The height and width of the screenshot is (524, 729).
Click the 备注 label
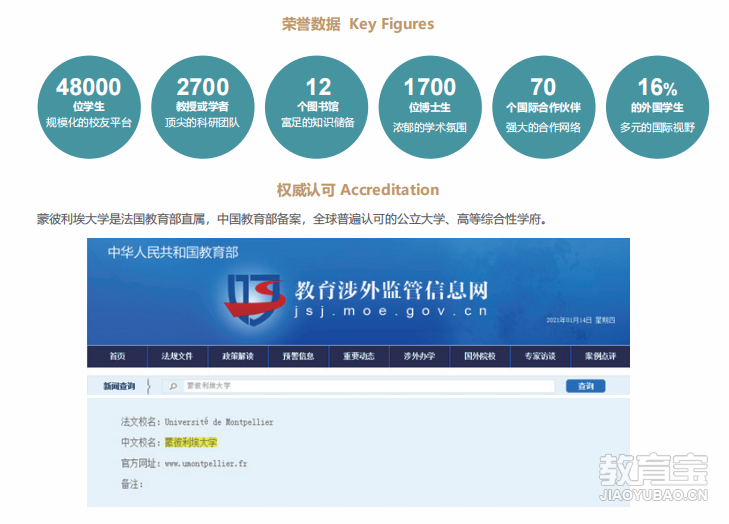click(132, 484)
